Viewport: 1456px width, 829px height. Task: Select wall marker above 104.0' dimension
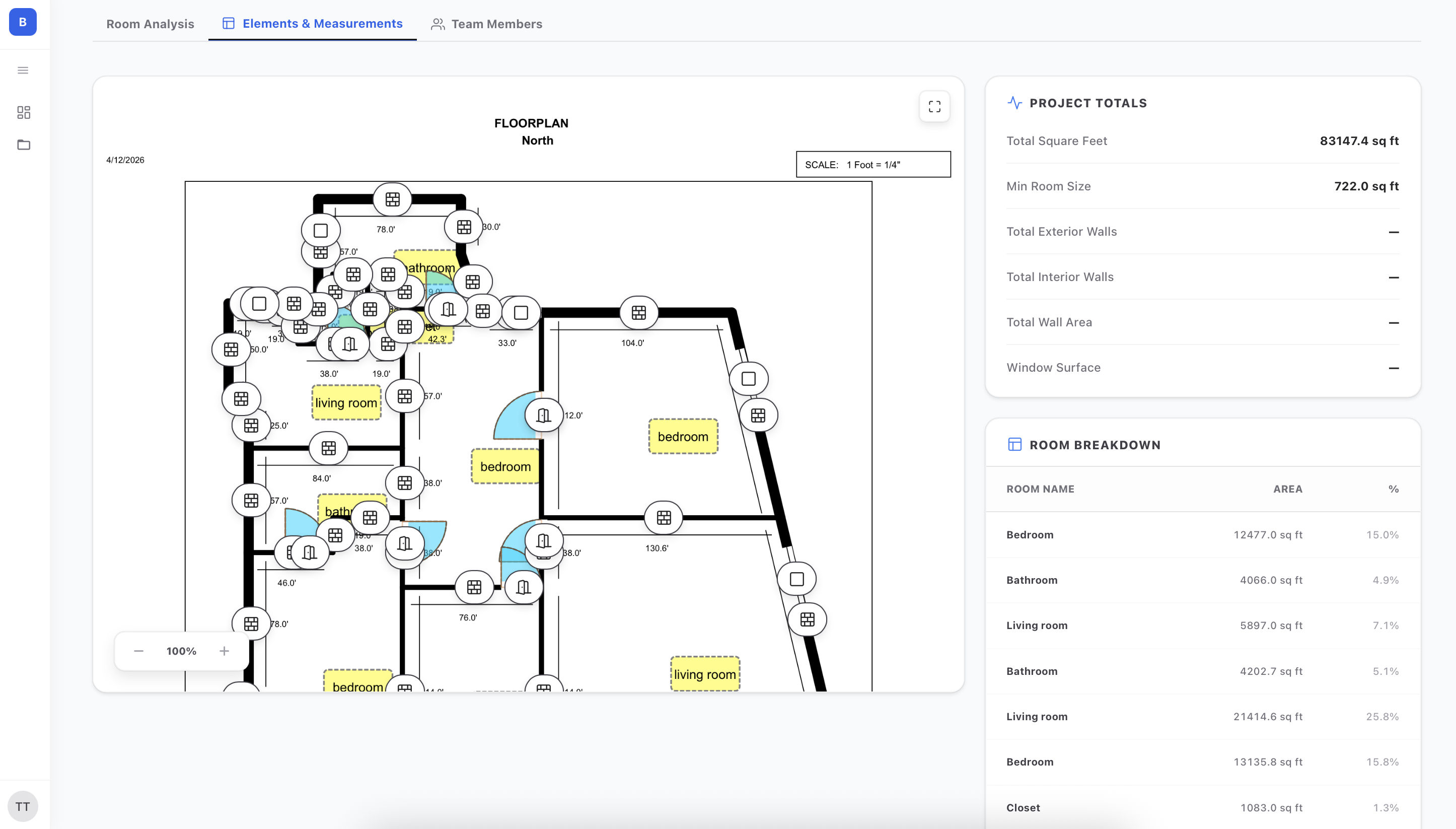click(638, 313)
